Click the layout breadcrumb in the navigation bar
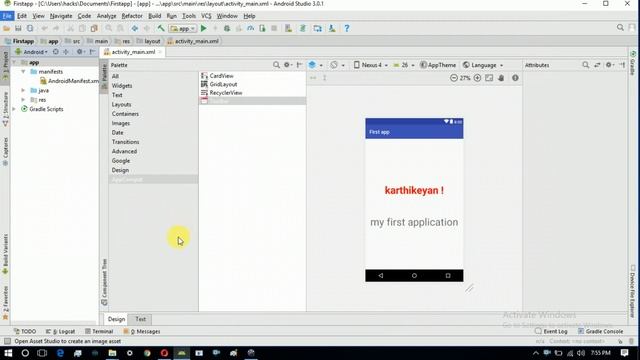The image size is (640, 360). [x=149, y=41]
